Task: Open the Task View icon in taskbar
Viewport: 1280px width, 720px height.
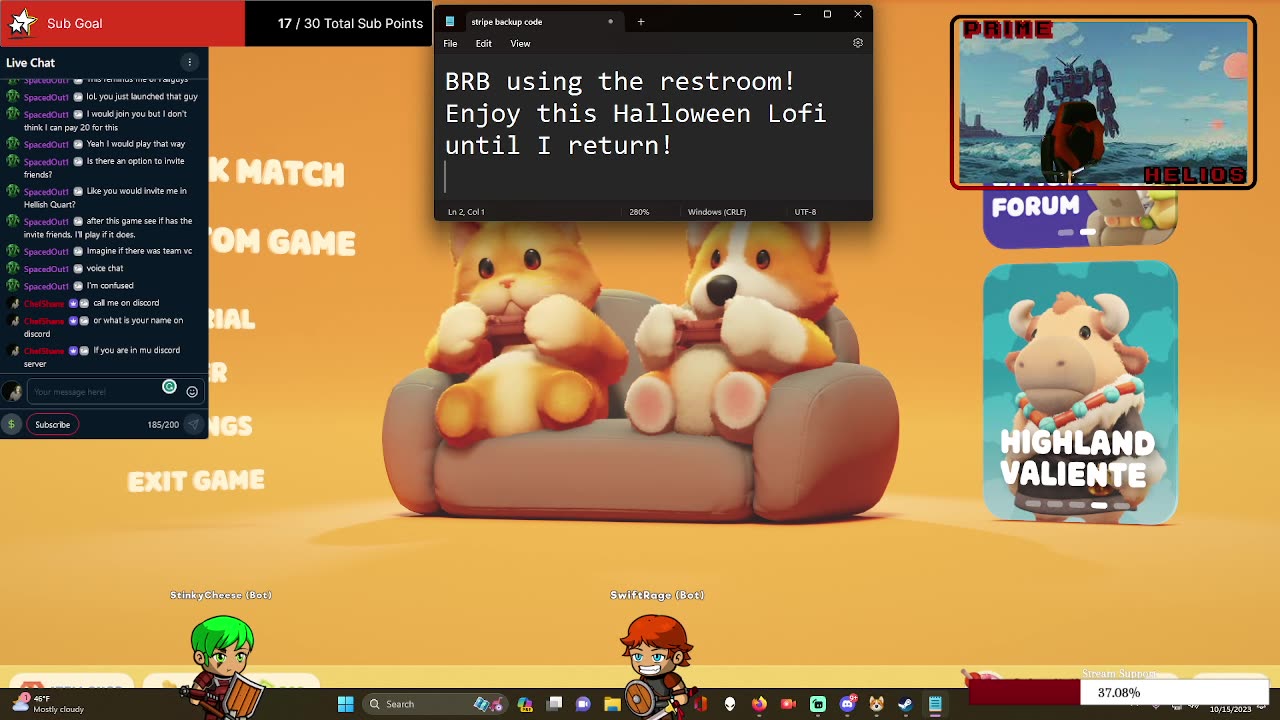Action: coord(554,704)
